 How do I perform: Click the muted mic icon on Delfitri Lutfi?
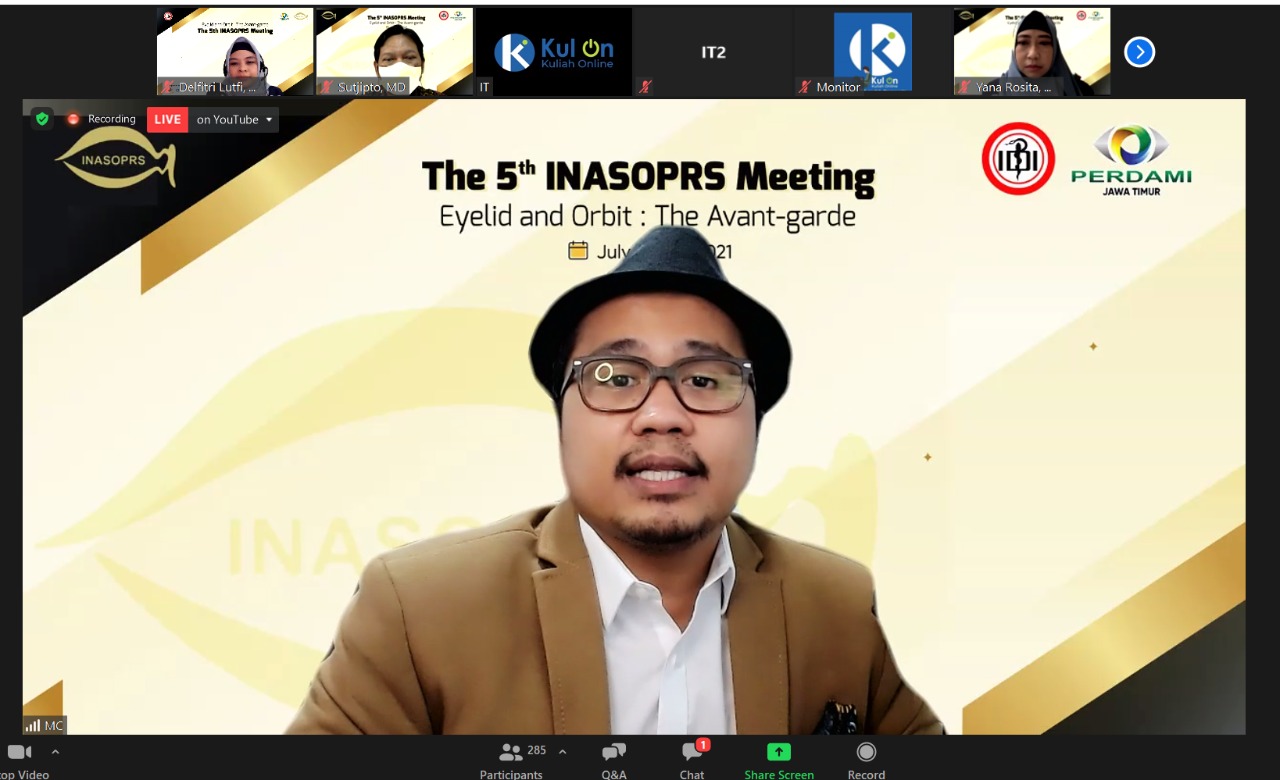click(x=167, y=87)
